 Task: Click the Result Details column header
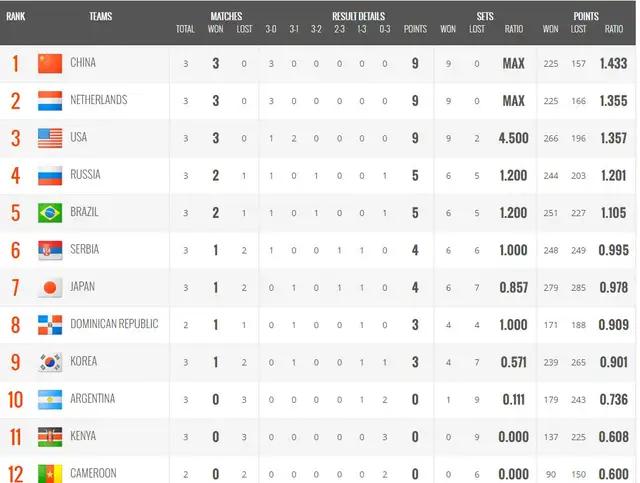coord(357,17)
